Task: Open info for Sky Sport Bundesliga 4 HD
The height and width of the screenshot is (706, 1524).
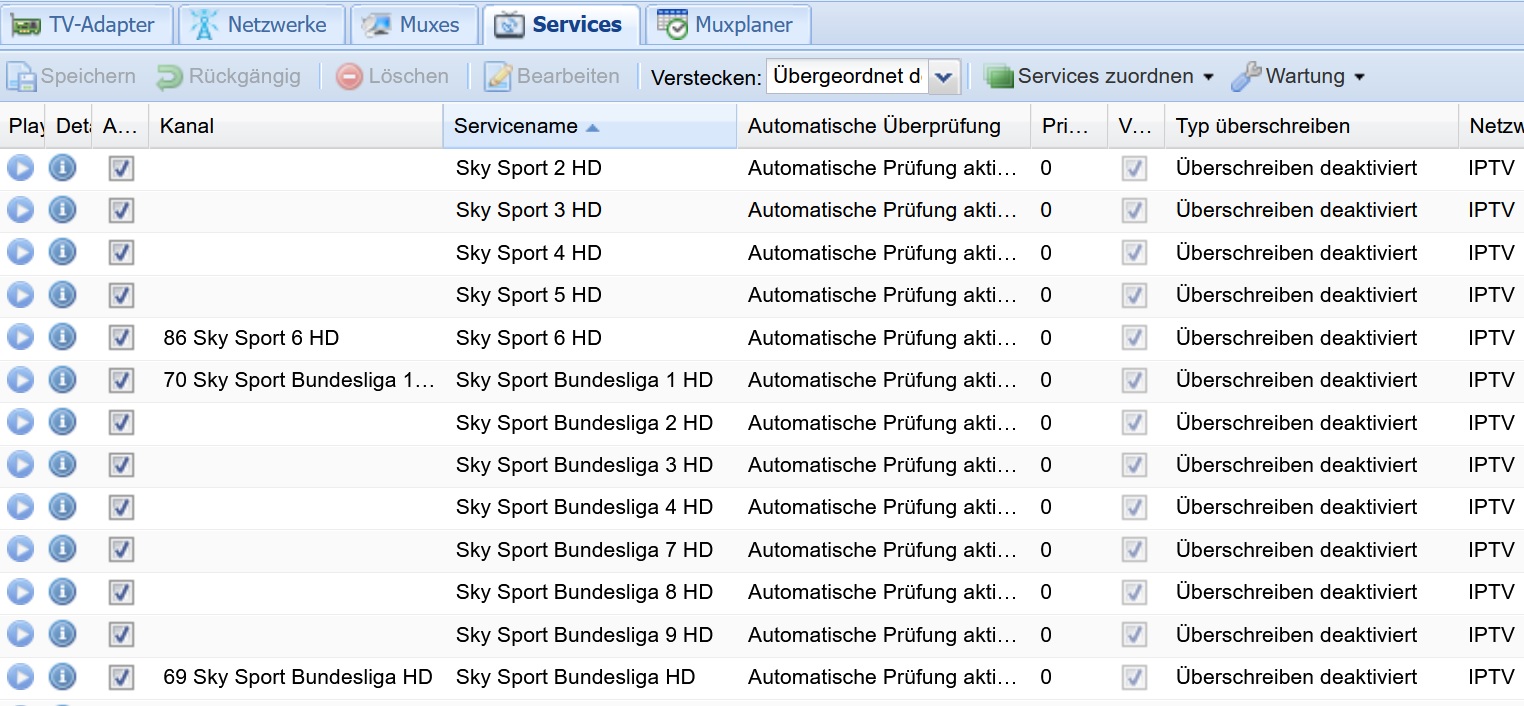Action: point(62,507)
